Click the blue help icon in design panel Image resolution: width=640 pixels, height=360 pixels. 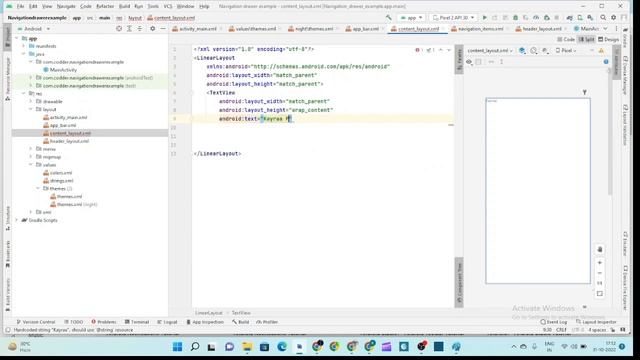point(606,62)
